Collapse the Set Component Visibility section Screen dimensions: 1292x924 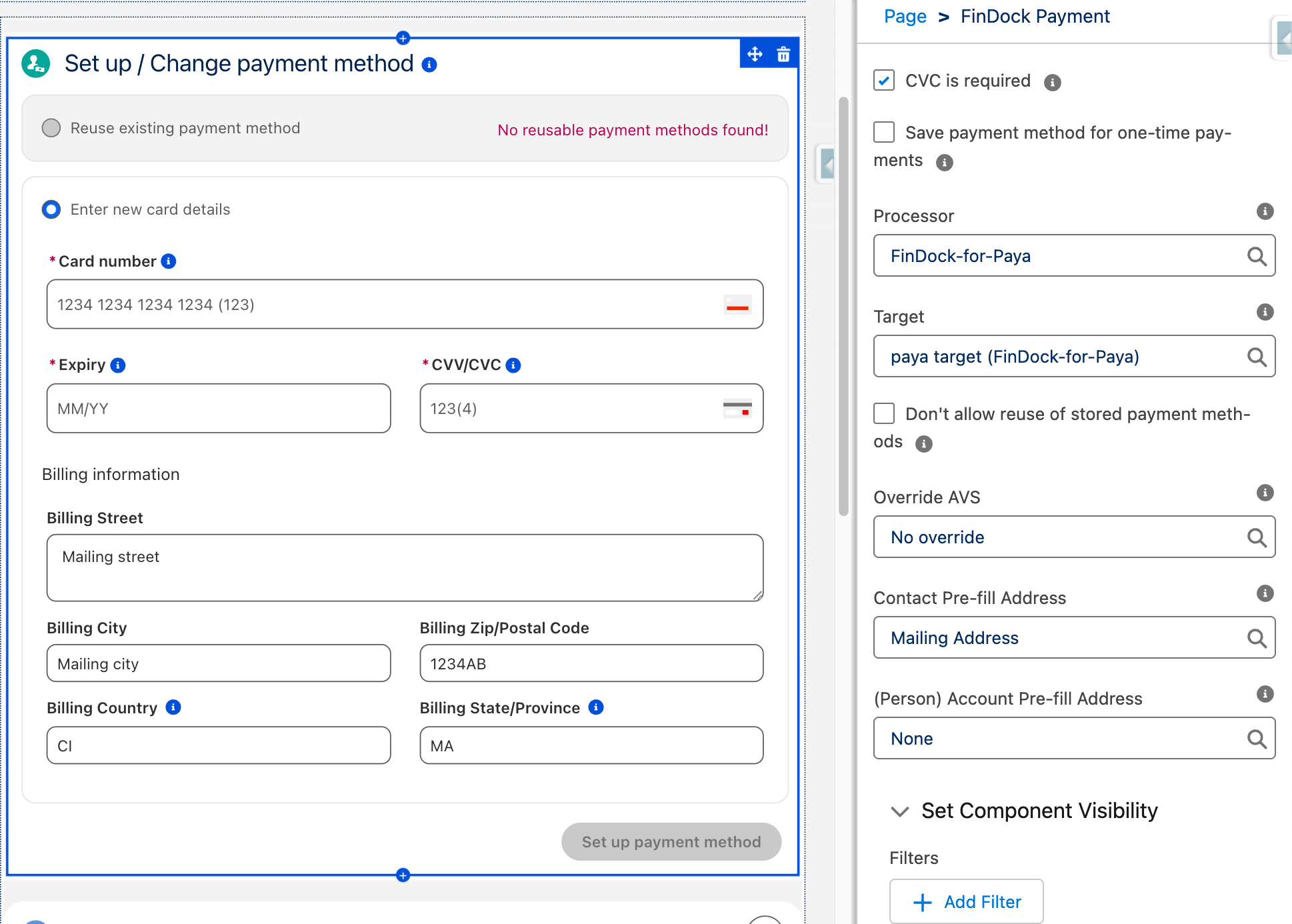(899, 811)
